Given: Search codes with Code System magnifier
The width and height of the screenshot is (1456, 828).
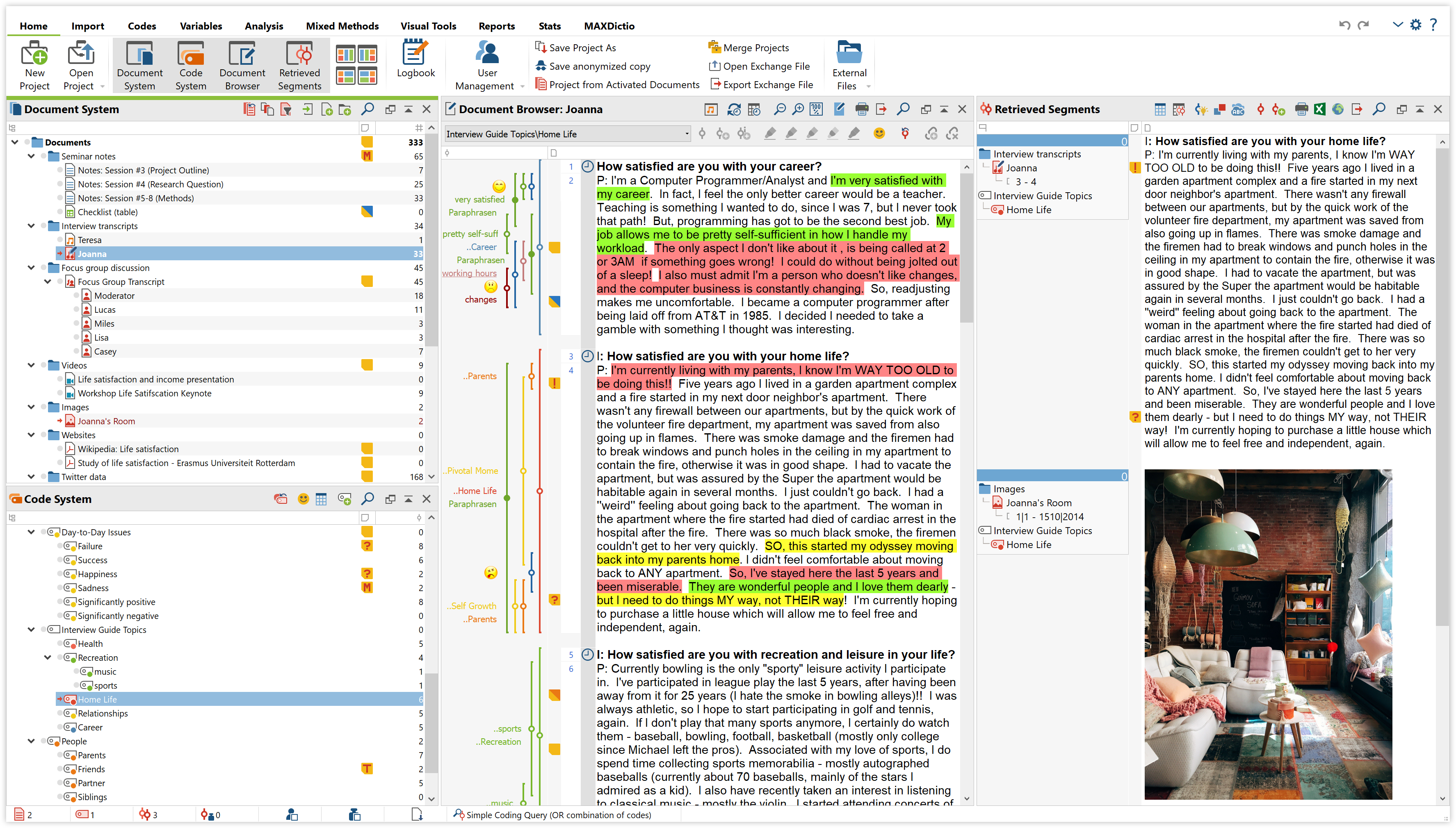Looking at the screenshot, I should tap(368, 499).
